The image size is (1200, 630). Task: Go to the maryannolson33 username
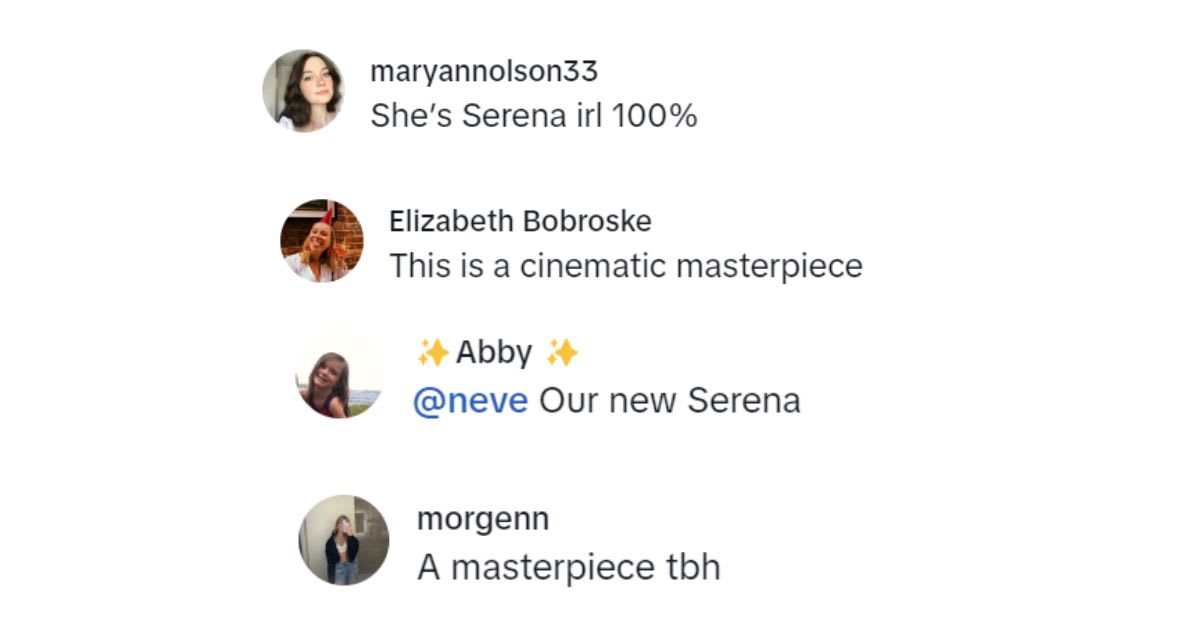pyautogui.click(x=484, y=72)
